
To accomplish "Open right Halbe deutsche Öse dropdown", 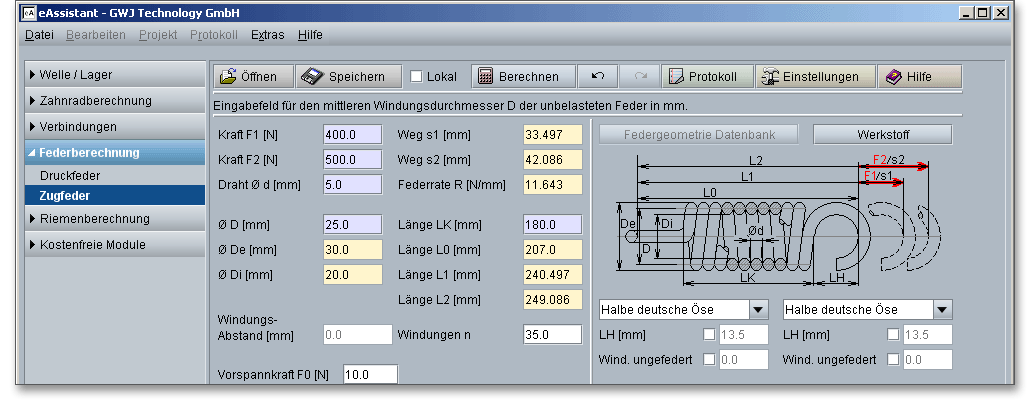I will click(x=942, y=310).
